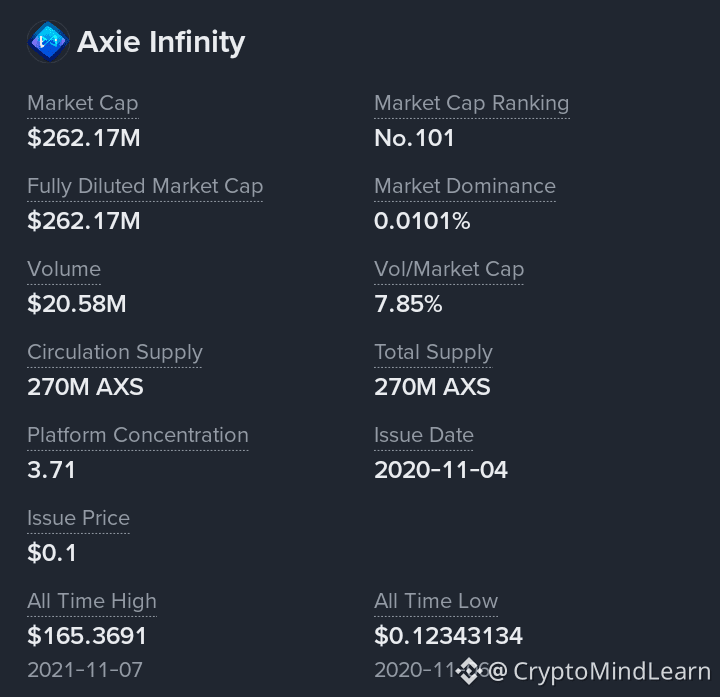Viewport: 720px width, 697px height.
Task: Select the Volume label
Action: point(64,269)
